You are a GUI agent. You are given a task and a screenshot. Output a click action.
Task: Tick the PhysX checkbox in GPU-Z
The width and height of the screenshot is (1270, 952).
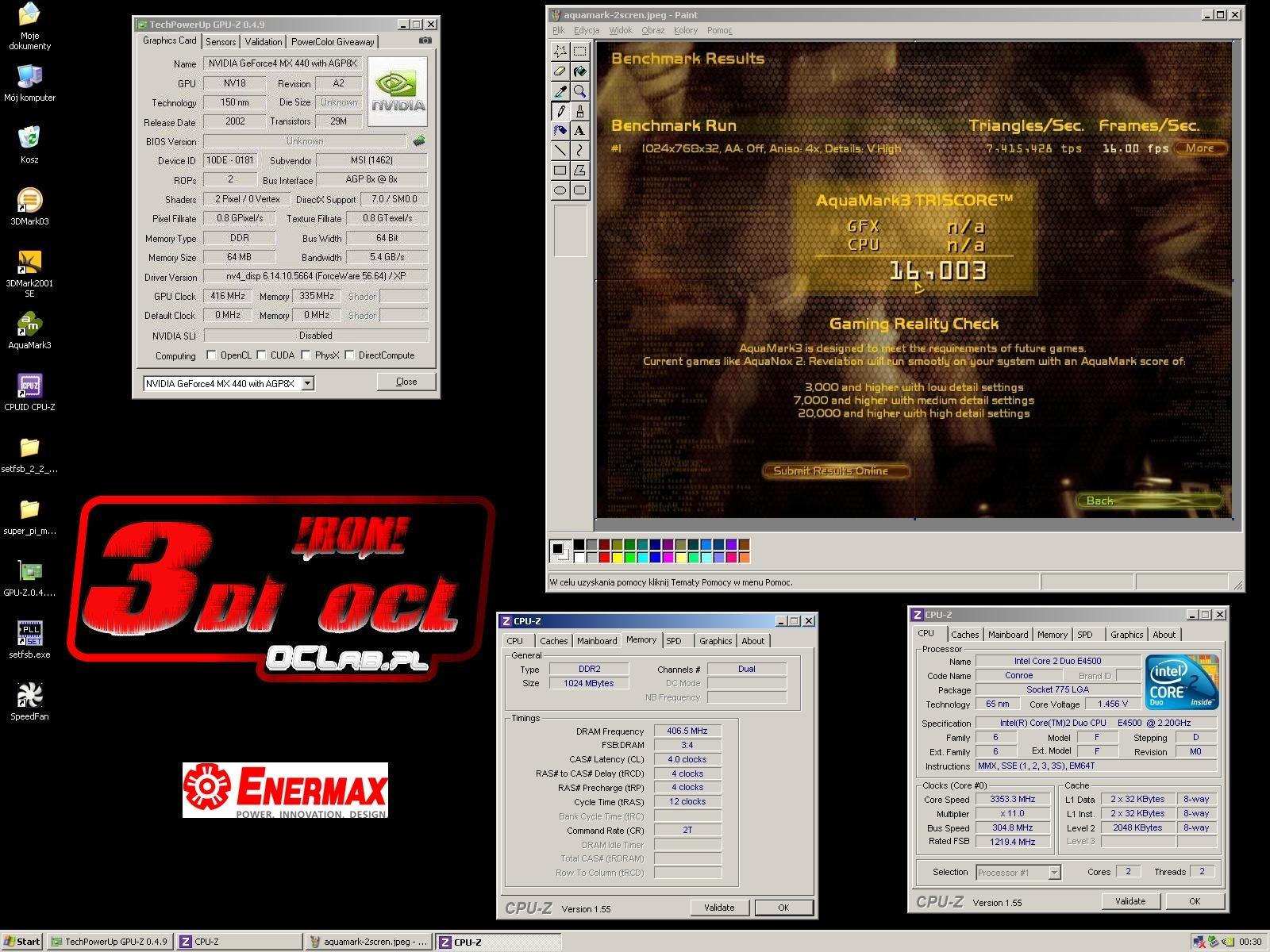click(x=306, y=355)
